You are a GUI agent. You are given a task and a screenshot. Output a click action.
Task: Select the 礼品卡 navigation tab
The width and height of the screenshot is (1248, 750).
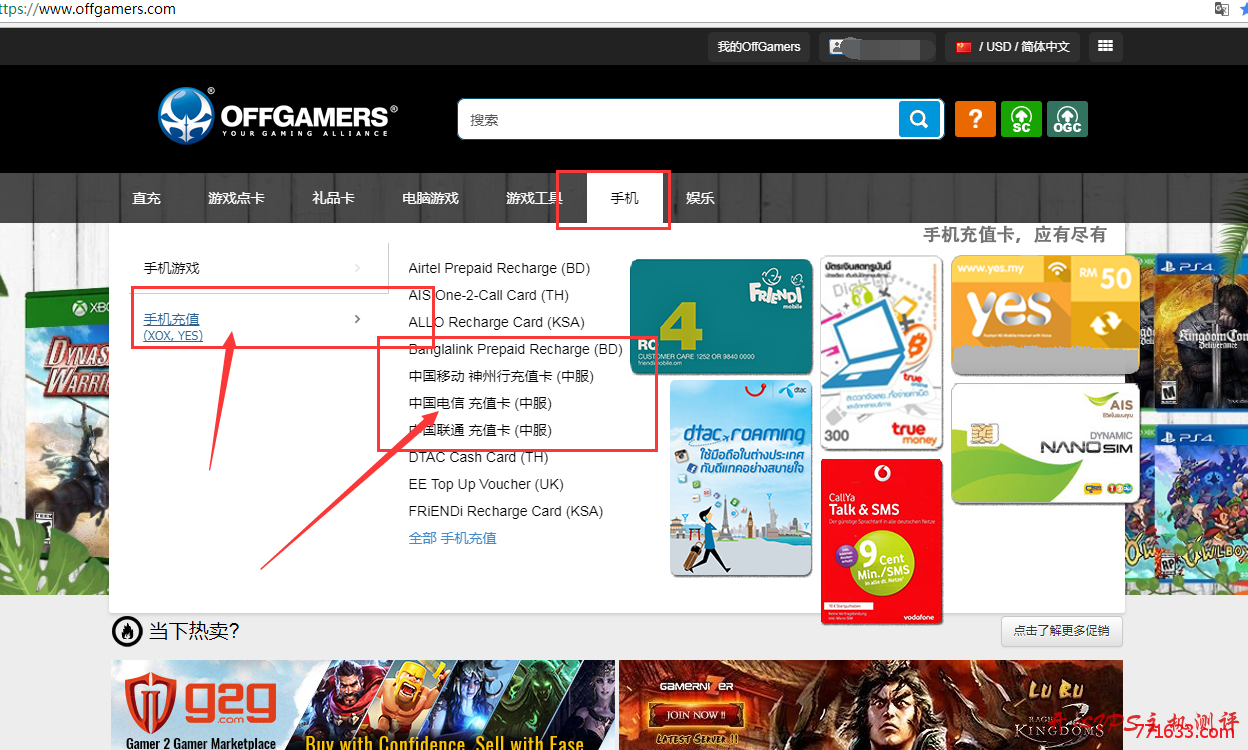[333, 198]
